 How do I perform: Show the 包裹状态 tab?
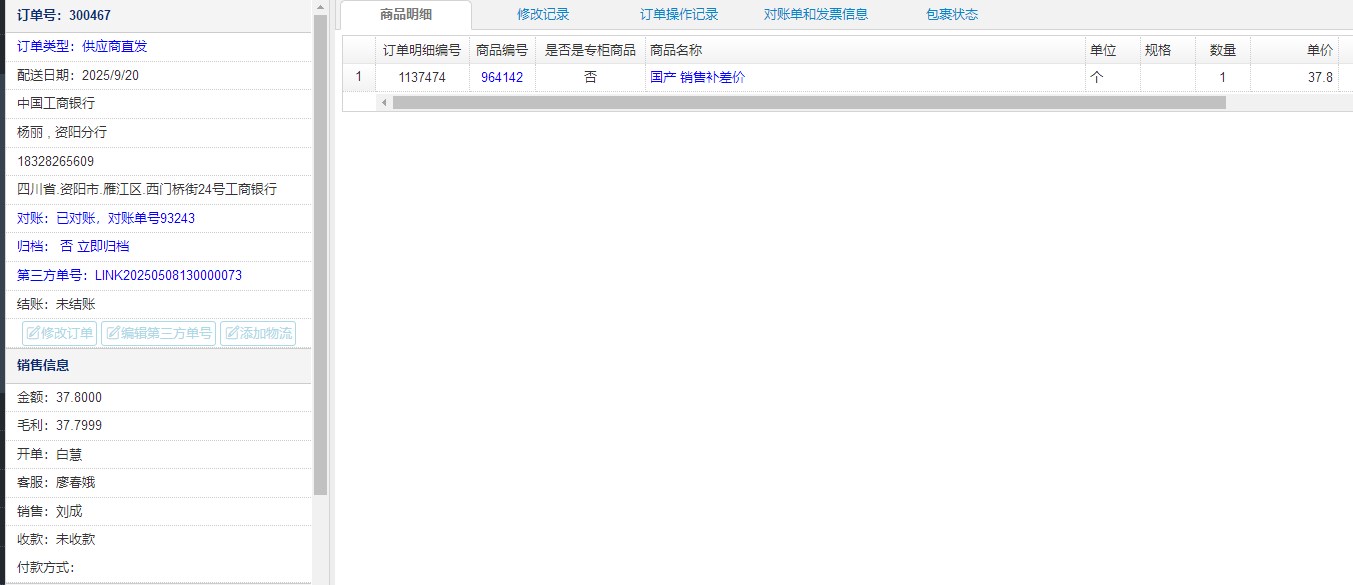(951, 15)
